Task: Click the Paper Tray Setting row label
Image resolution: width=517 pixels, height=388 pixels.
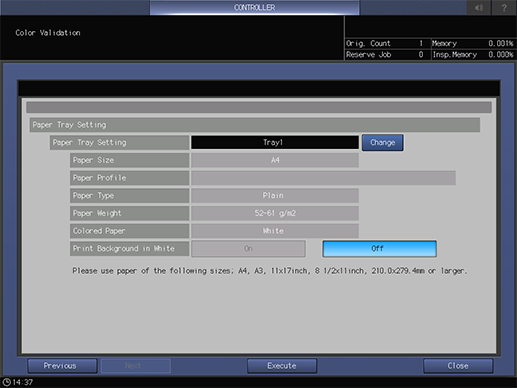Action: pos(119,142)
